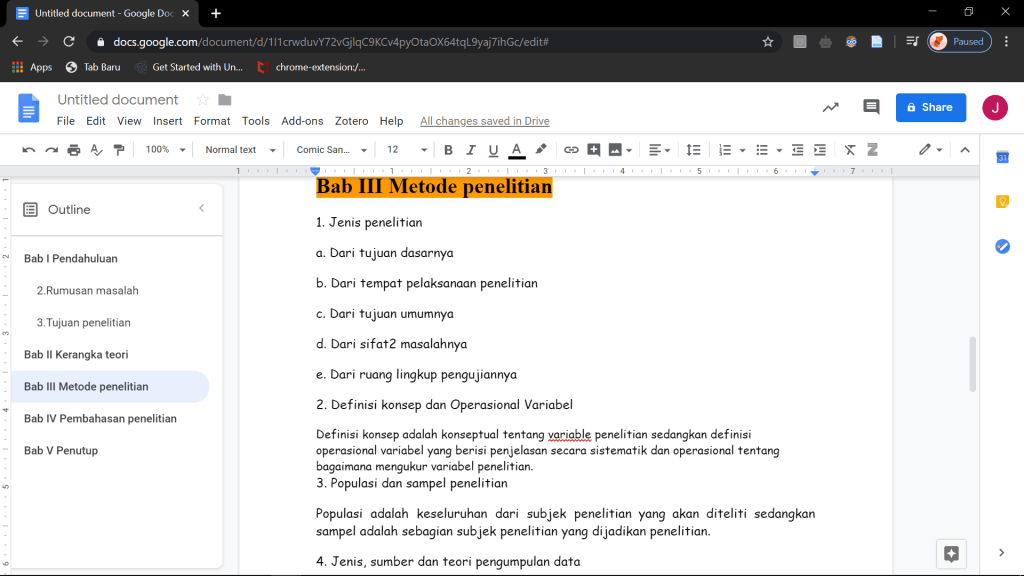Click the Insert link icon
Screen dimensions: 1024x576
571,150
